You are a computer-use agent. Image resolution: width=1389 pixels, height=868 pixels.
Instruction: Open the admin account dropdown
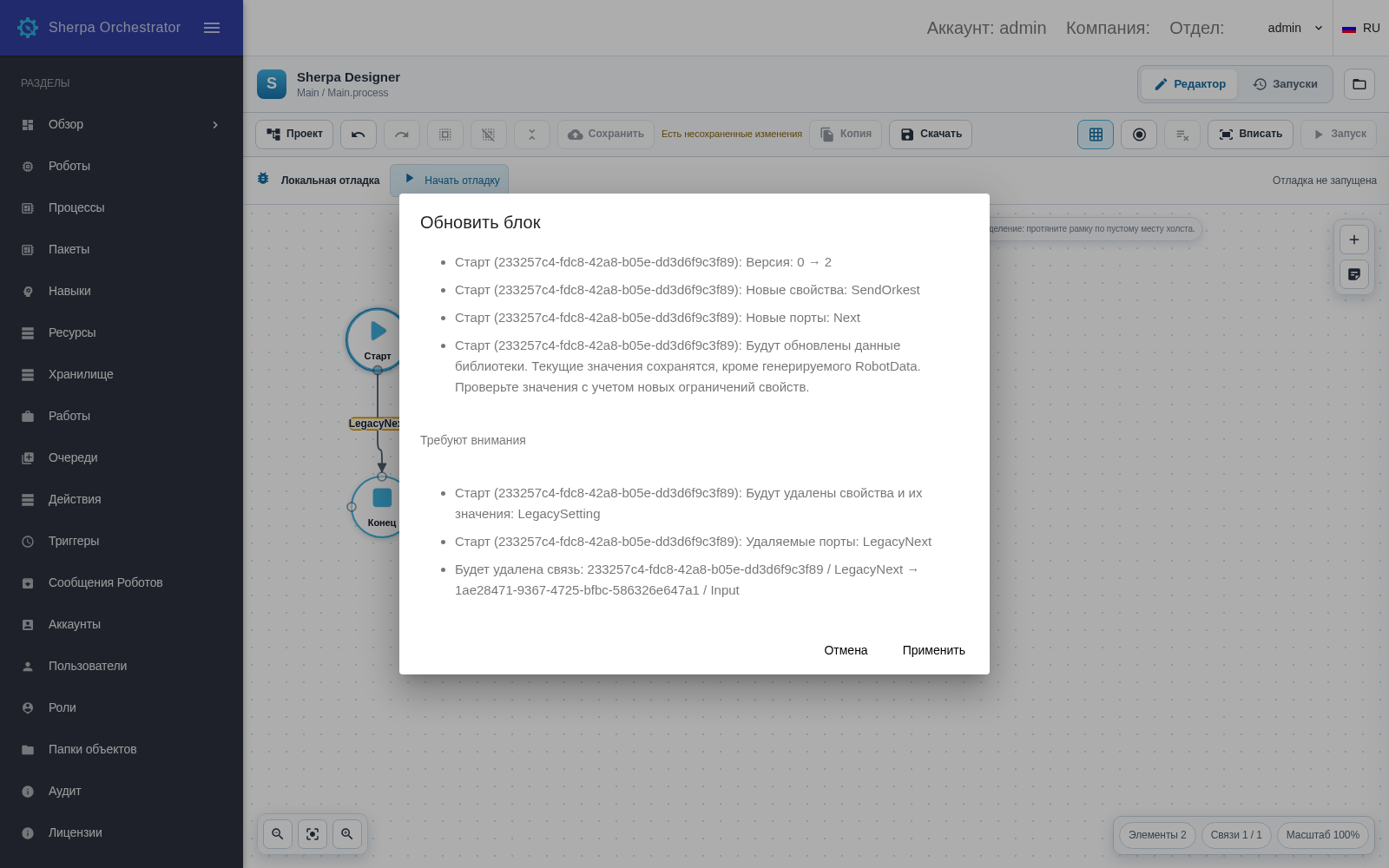(1295, 28)
